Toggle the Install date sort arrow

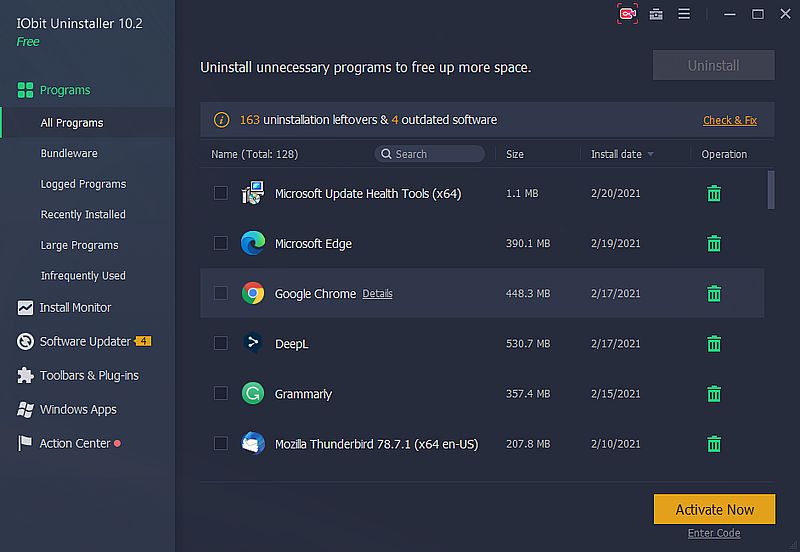pyautogui.click(x=651, y=154)
